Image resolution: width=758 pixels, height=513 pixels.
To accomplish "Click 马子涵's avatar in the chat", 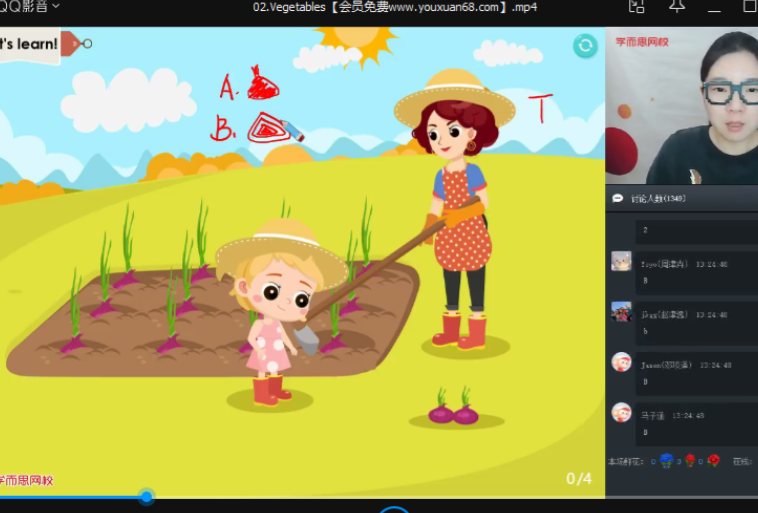I will pyautogui.click(x=621, y=412).
